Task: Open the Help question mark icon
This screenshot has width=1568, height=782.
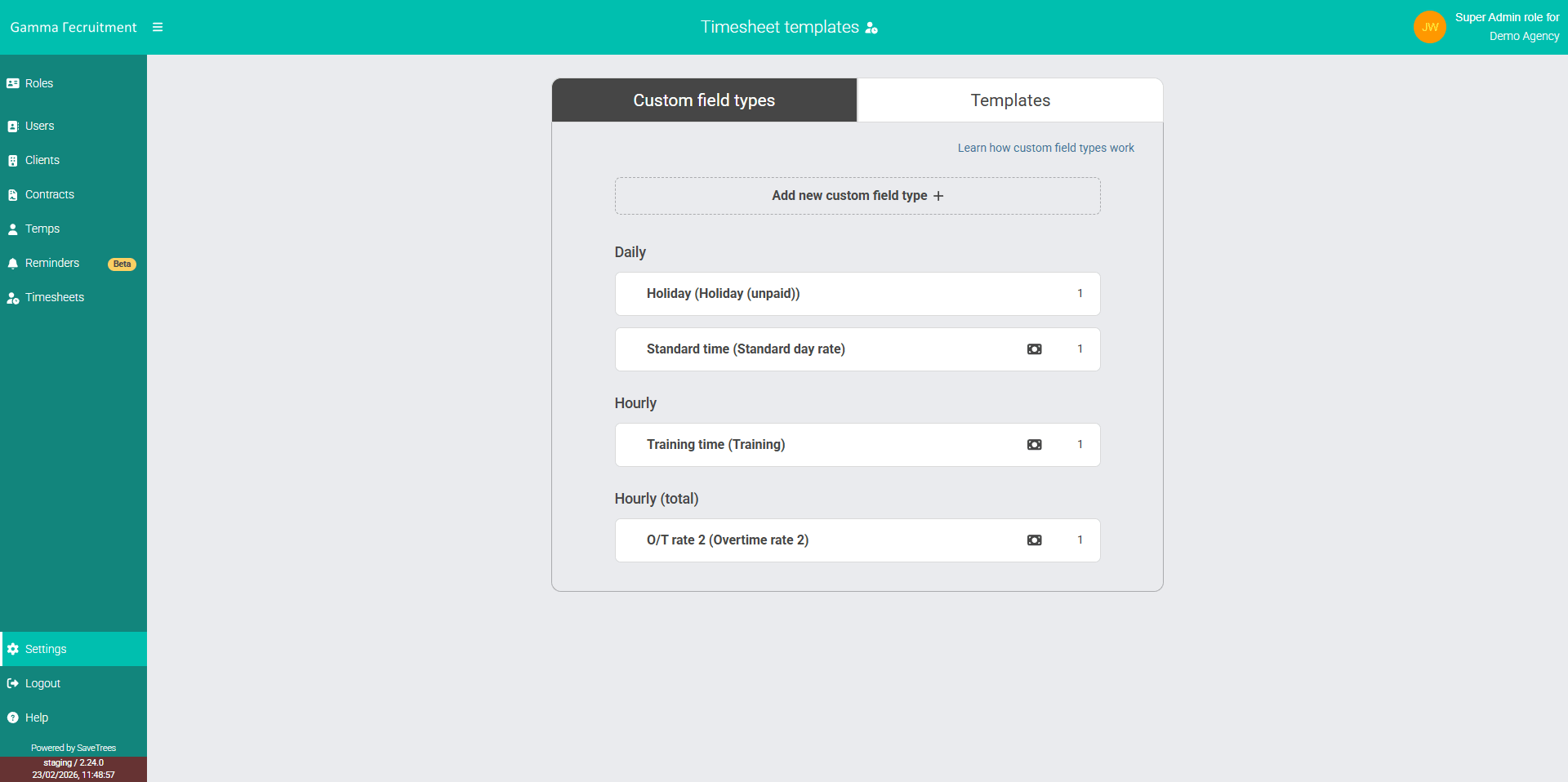Action: [12, 718]
